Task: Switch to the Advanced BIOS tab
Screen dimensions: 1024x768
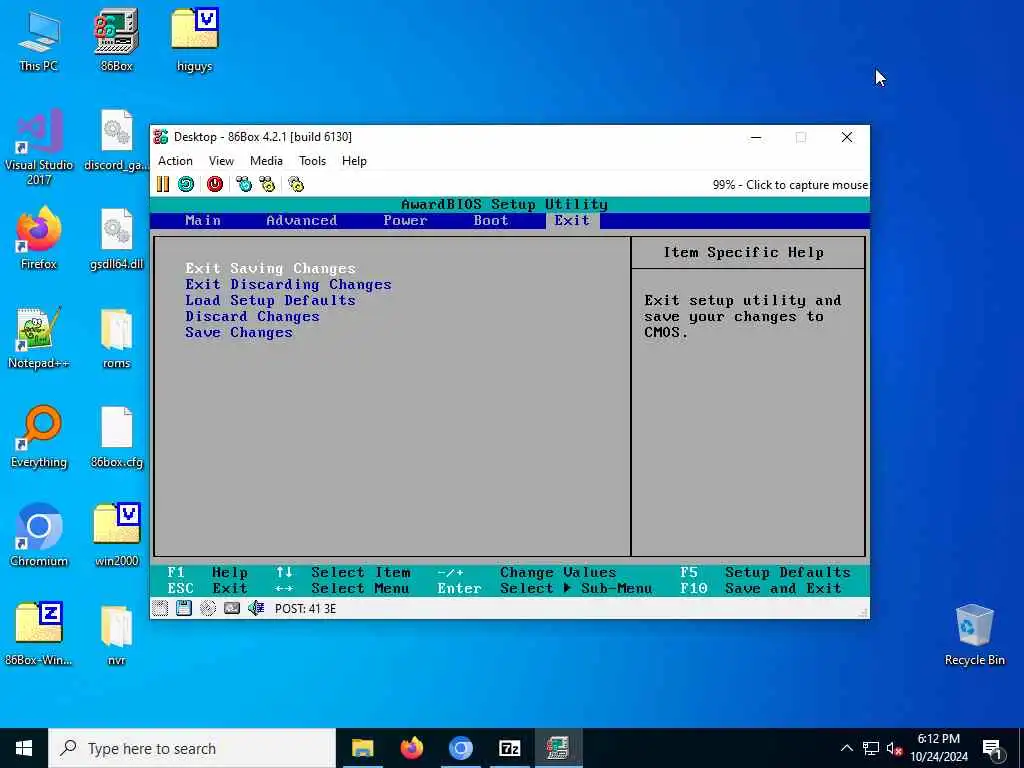Action: (x=302, y=221)
